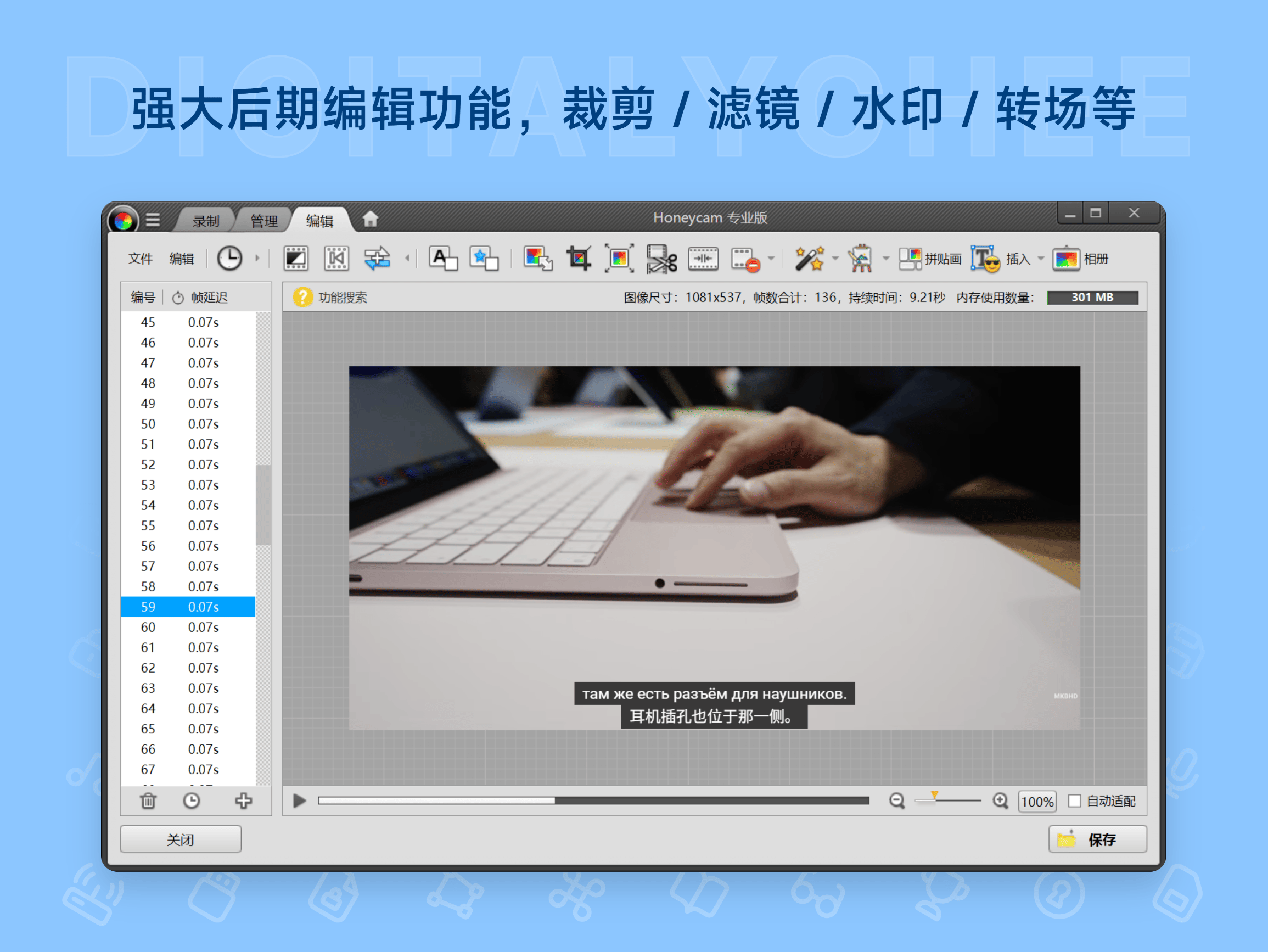The height and width of the screenshot is (952, 1268).
Task: Expand the dropdown next to magic wand
Action: click(x=835, y=259)
